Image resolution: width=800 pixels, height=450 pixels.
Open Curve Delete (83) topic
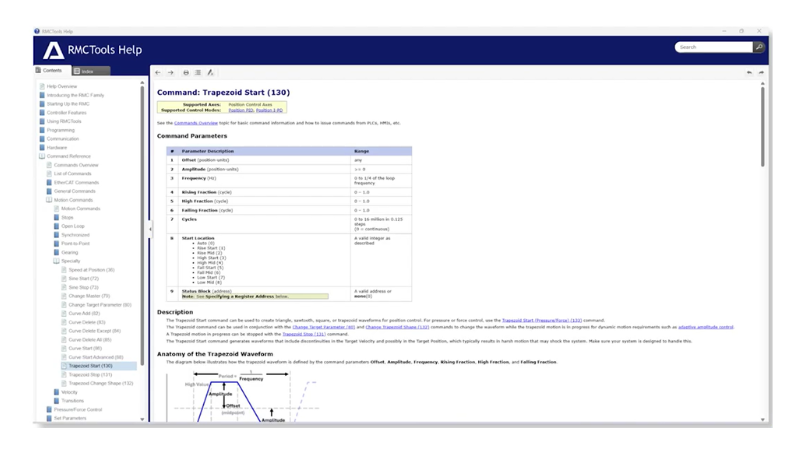(x=87, y=322)
